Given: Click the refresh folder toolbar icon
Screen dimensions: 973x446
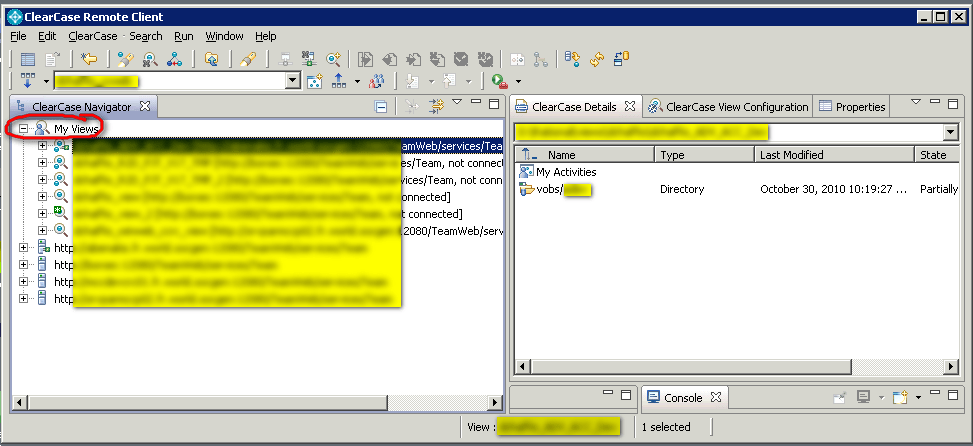Looking at the screenshot, I should pos(212,60).
